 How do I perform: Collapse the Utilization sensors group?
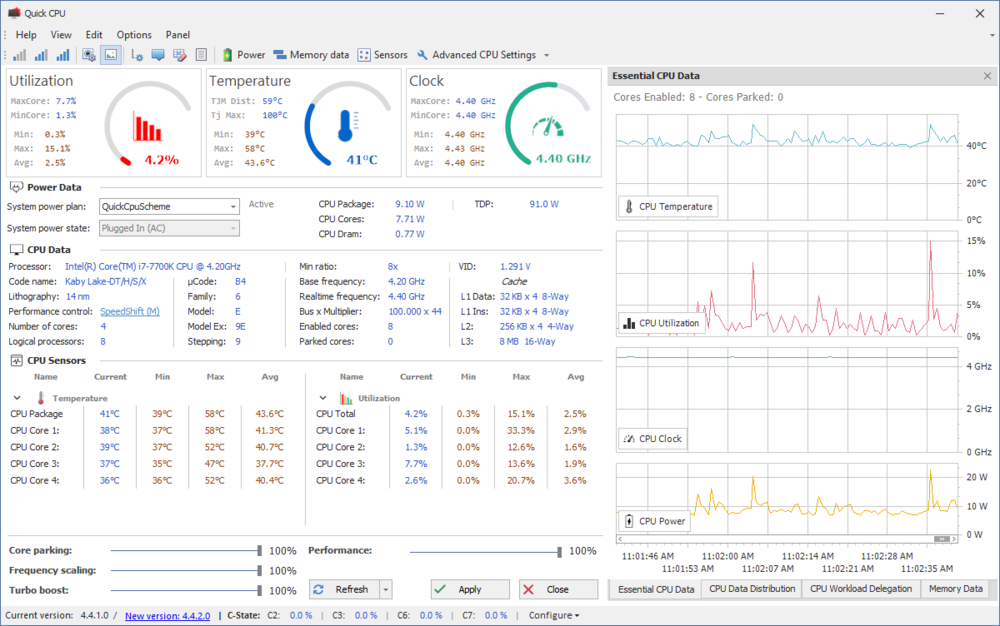(322, 396)
